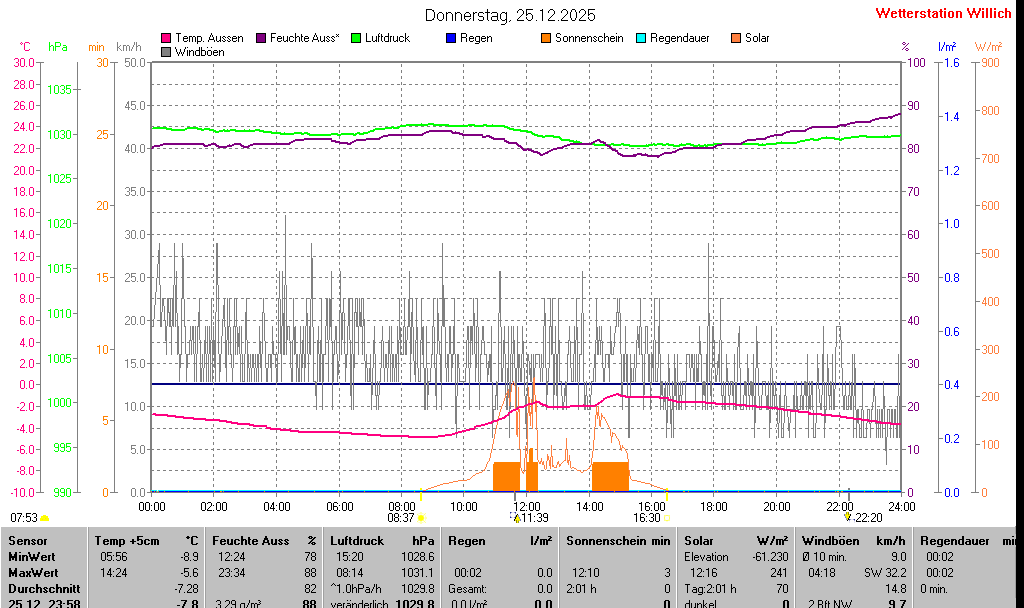
Task: Click the Solar legend label
Action: [757, 38]
